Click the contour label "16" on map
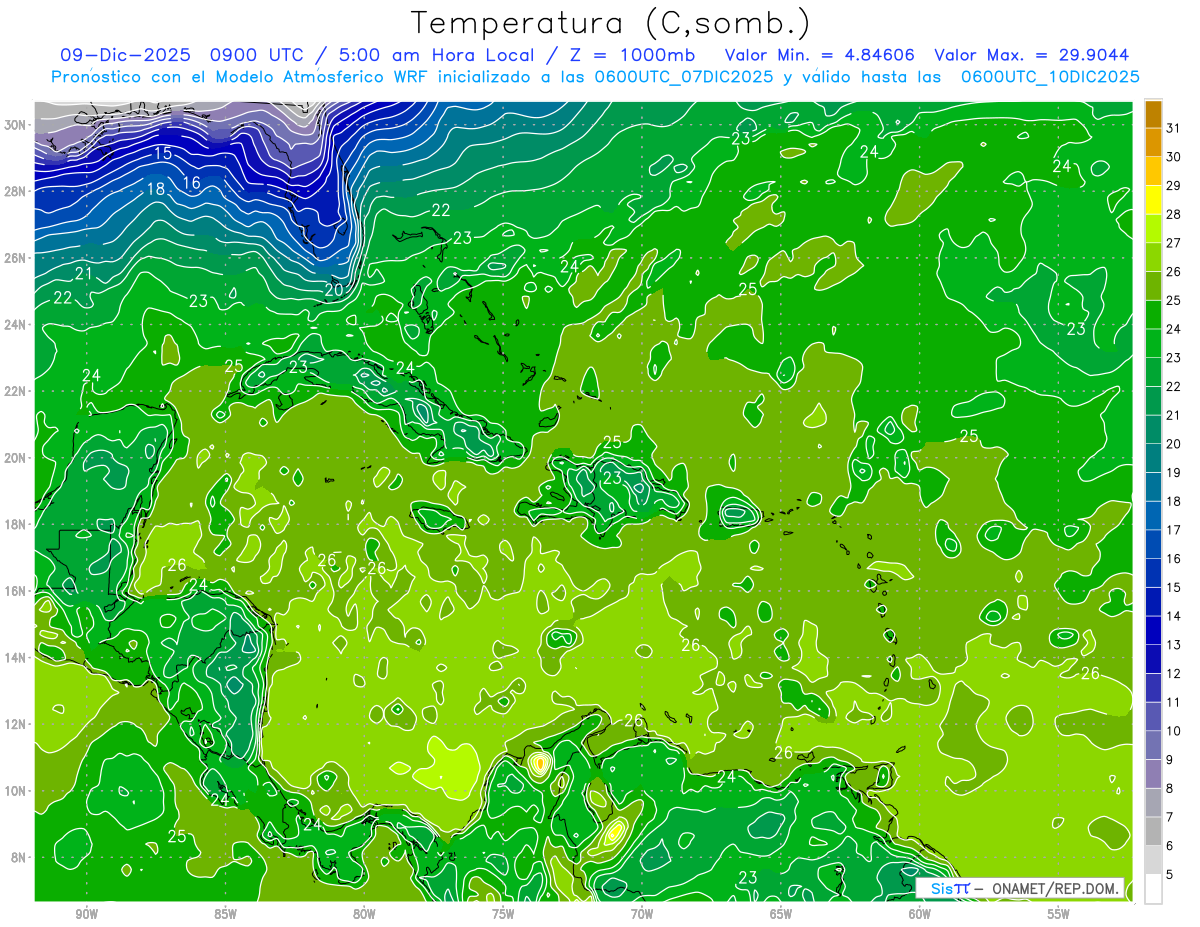This screenshot has width=1200, height=927. click(192, 183)
